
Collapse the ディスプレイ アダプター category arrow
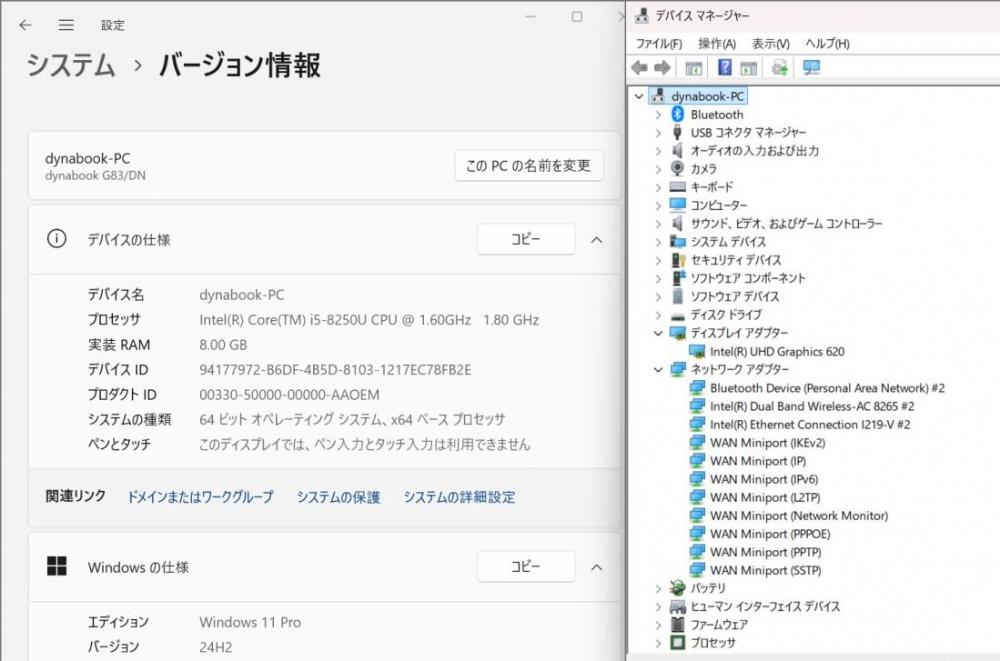pyautogui.click(x=658, y=333)
